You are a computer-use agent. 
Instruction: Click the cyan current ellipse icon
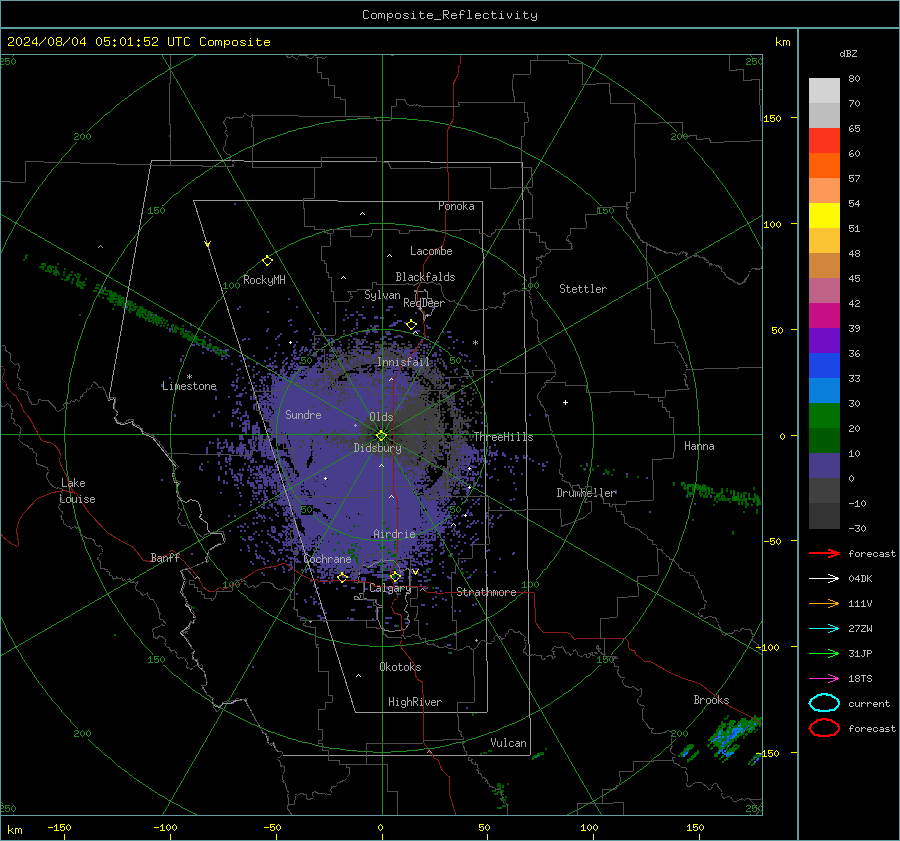[x=824, y=703]
